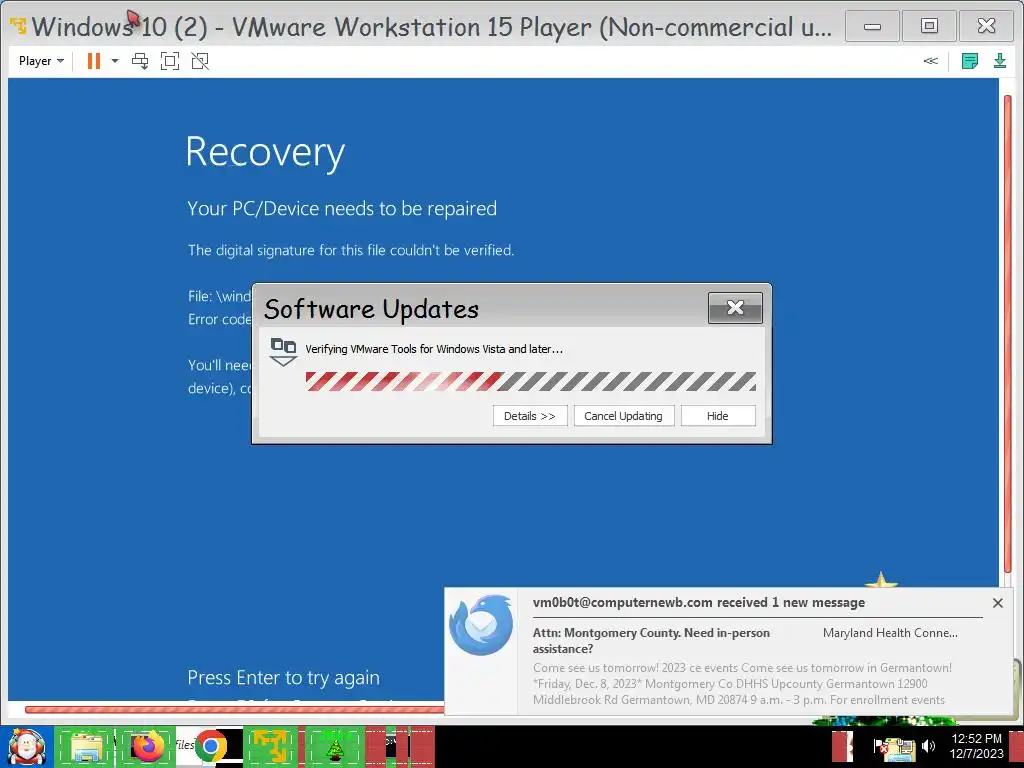Screen dimensions: 1024x768
Task: Close the VMware Workstation Player window
Action: [x=986, y=26]
